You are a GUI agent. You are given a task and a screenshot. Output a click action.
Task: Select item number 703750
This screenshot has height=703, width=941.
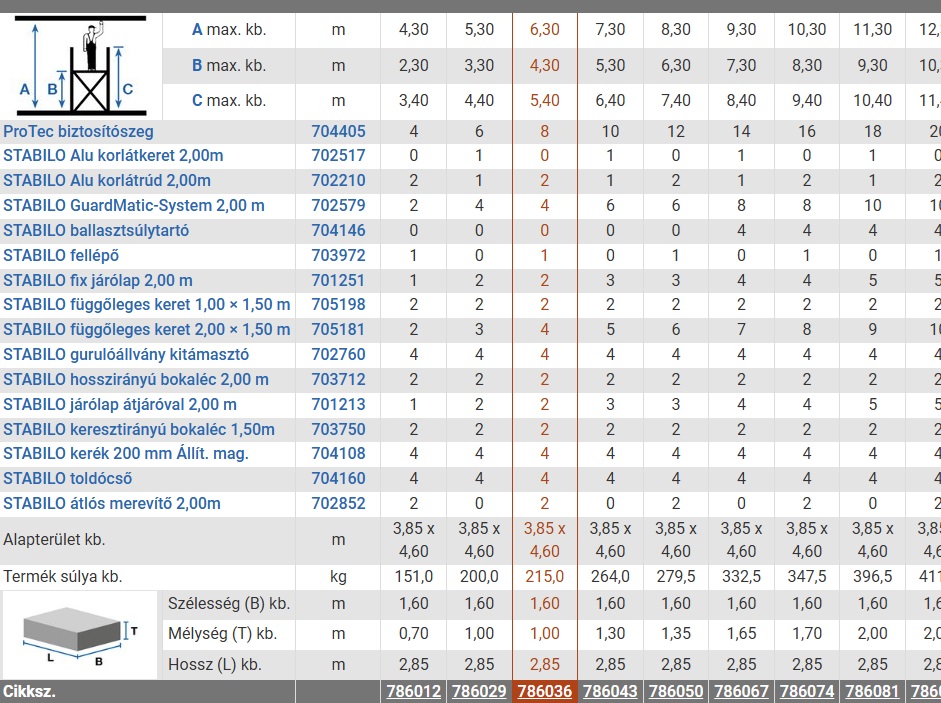338,429
